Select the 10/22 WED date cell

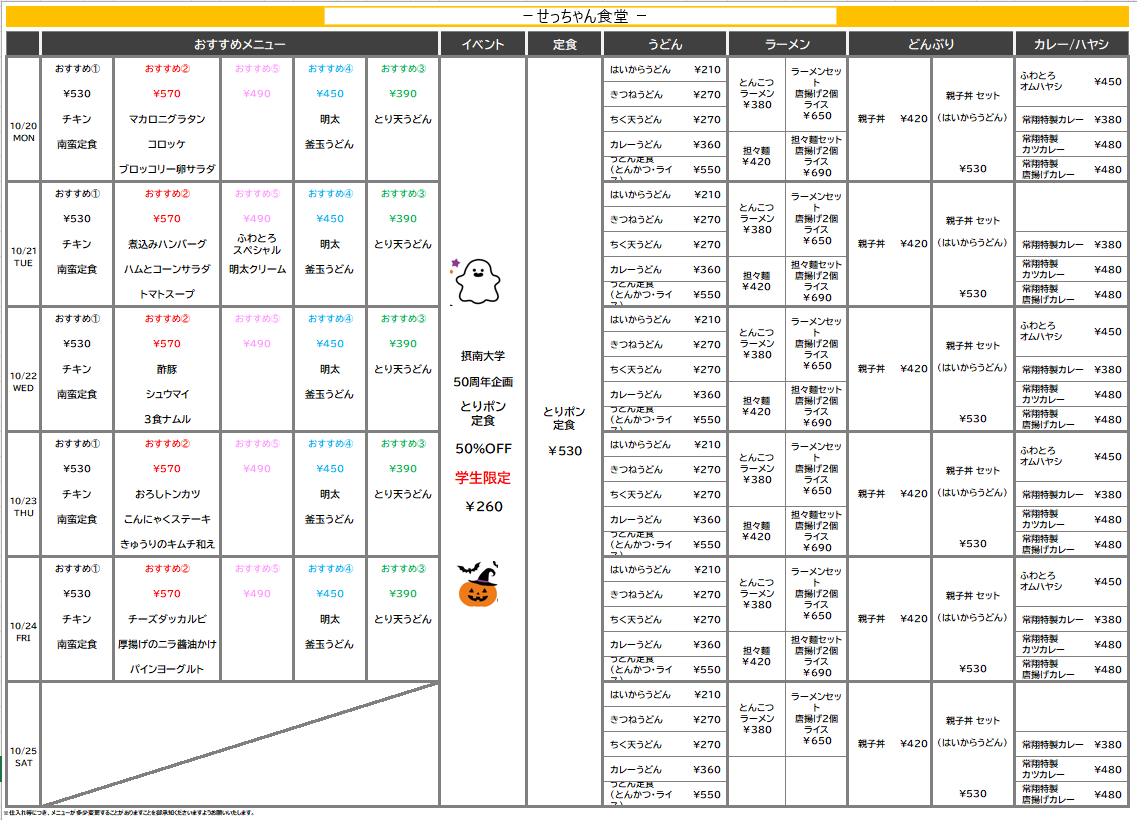pos(23,382)
